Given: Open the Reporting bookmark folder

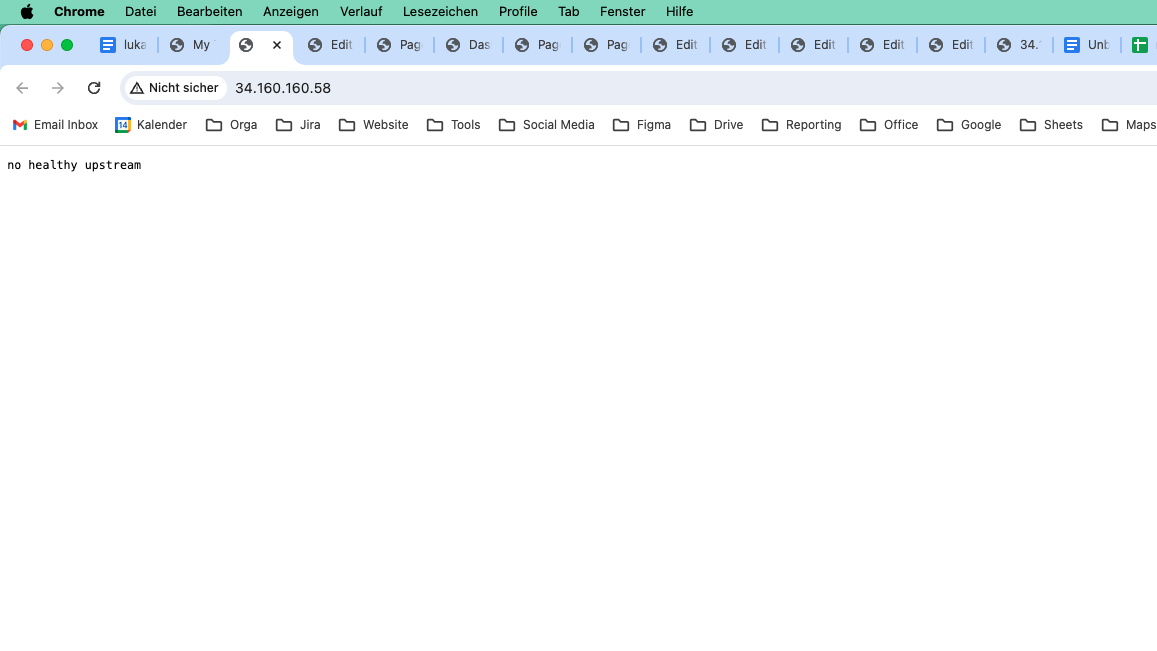Looking at the screenshot, I should click(801, 125).
